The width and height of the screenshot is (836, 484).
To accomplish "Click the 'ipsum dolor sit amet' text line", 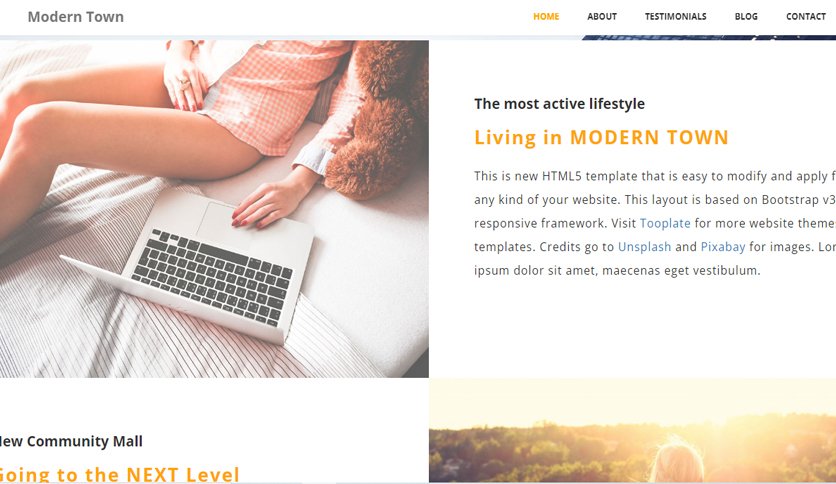I will pos(617,270).
